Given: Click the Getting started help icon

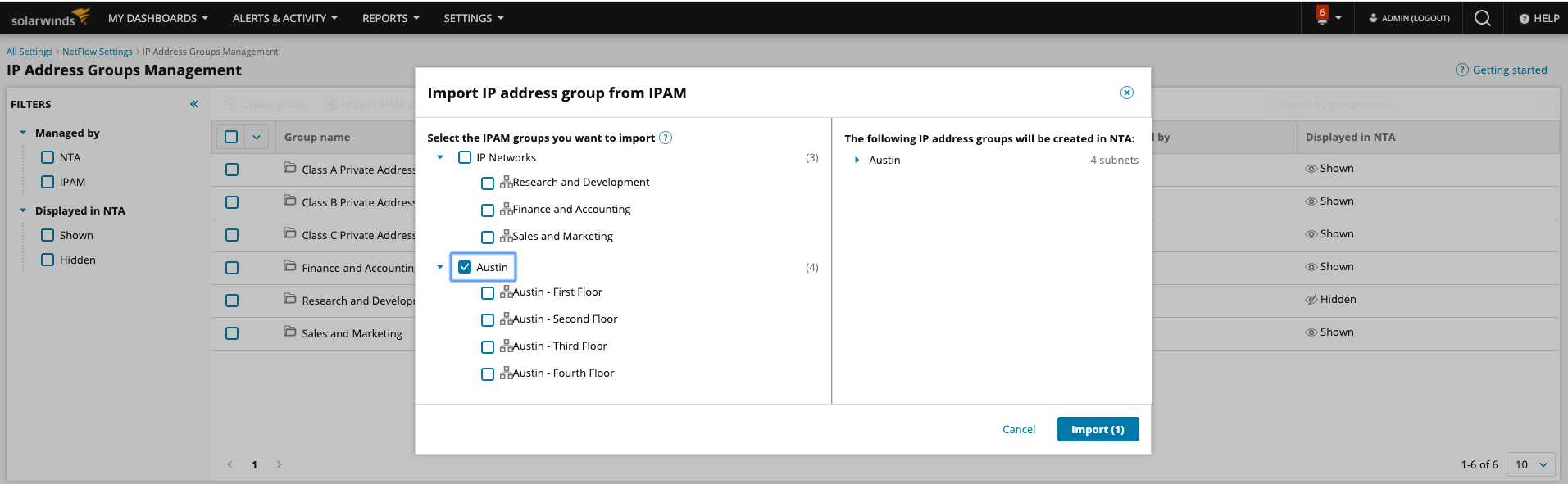Looking at the screenshot, I should (1461, 70).
